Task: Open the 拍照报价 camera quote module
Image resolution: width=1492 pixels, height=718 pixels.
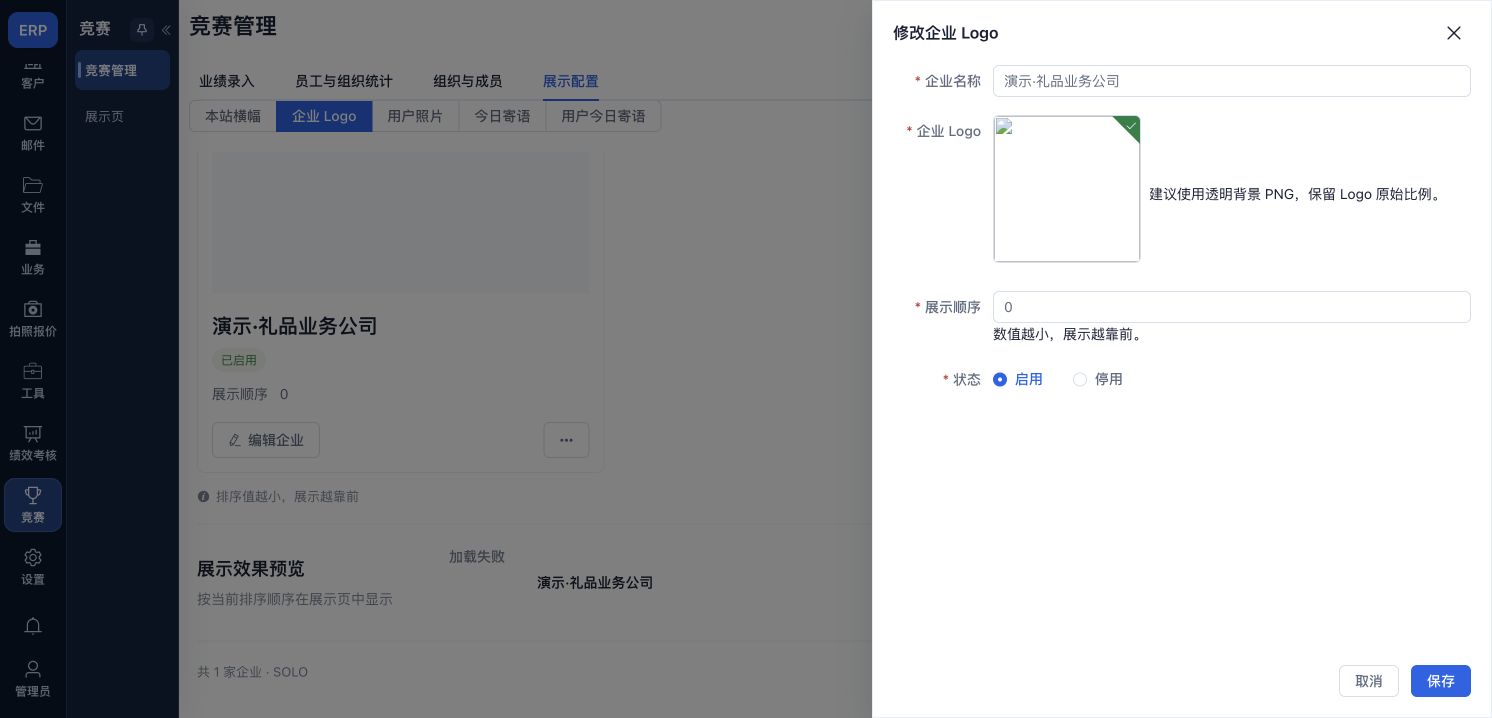Action: coord(33,319)
